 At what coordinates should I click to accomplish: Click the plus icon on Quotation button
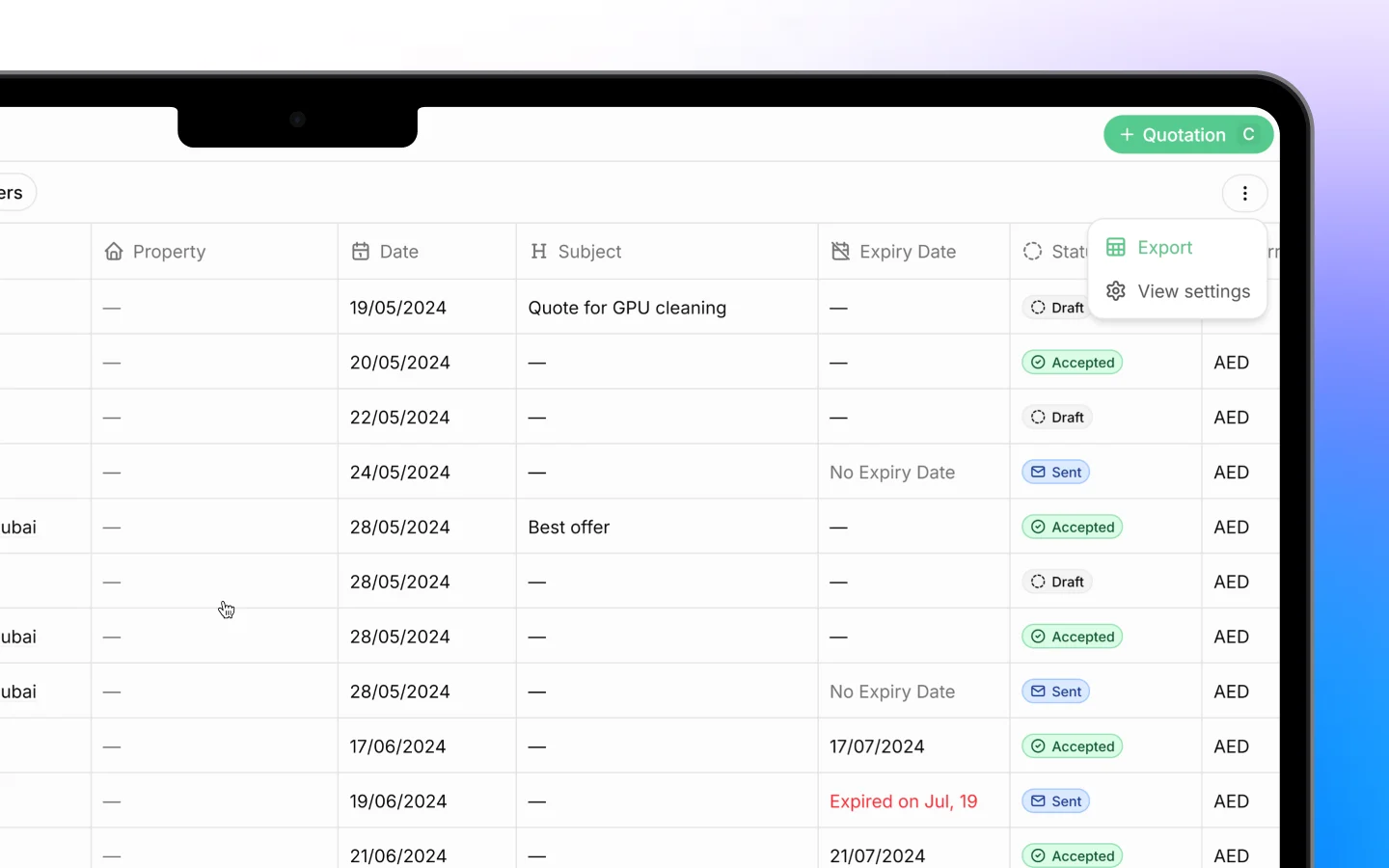(x=1127, y=135)
